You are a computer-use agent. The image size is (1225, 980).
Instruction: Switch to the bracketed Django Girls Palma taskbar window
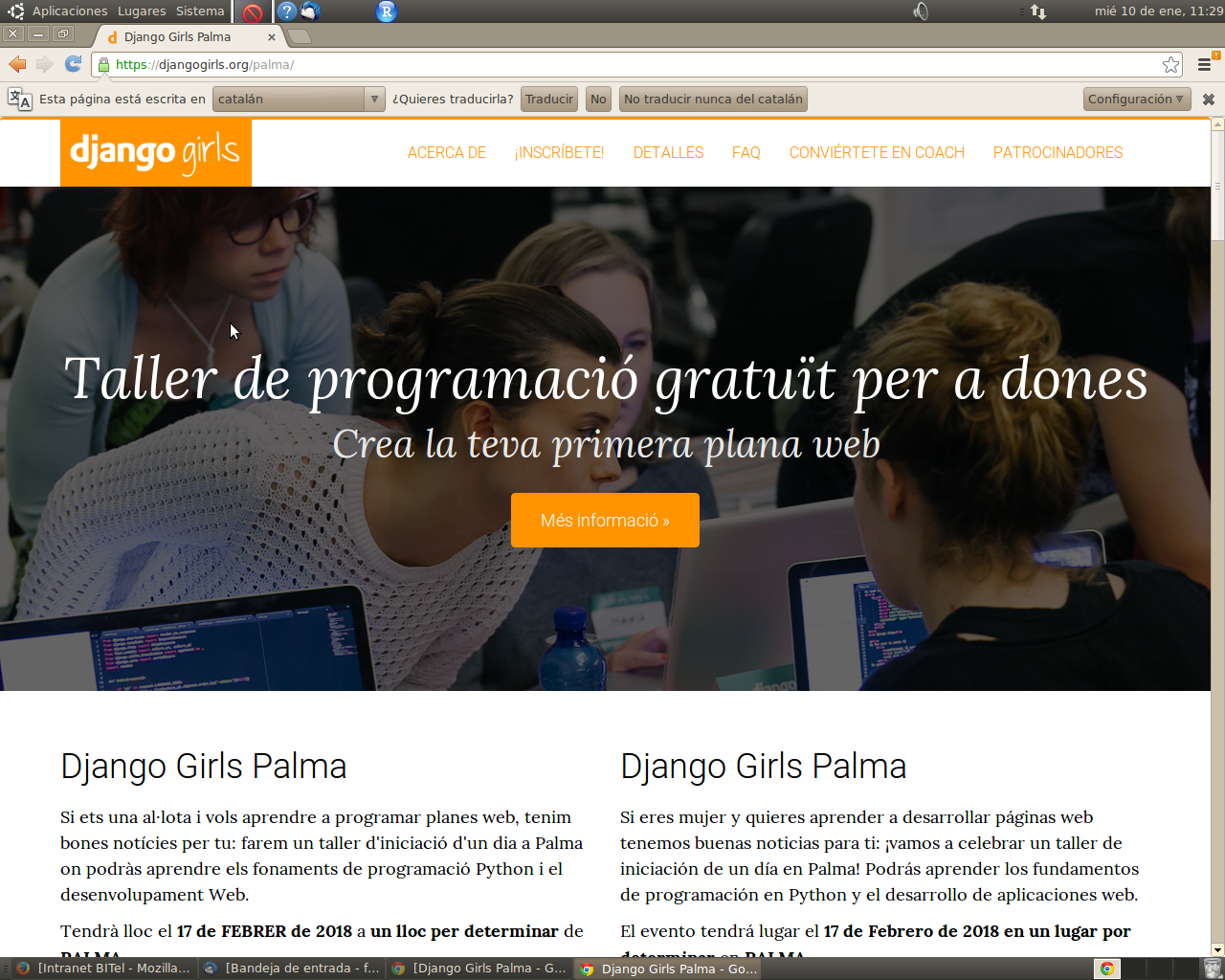(x=480, y=969)
